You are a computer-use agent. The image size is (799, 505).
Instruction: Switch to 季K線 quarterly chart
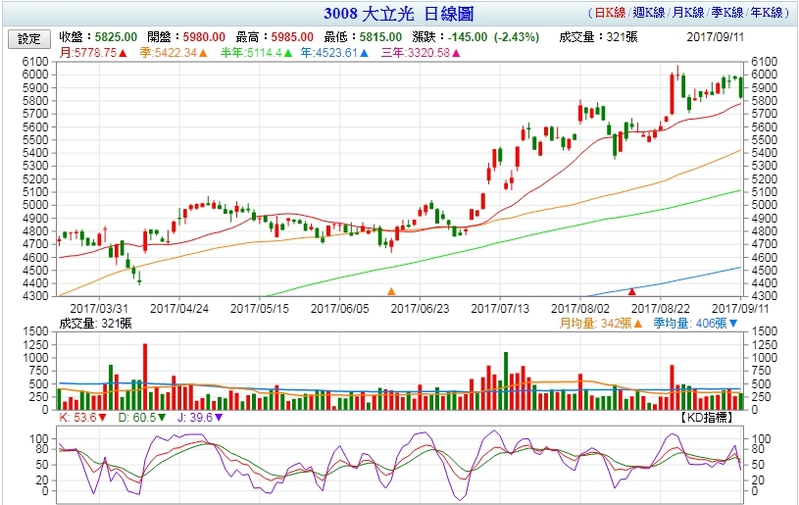(728, 13)
